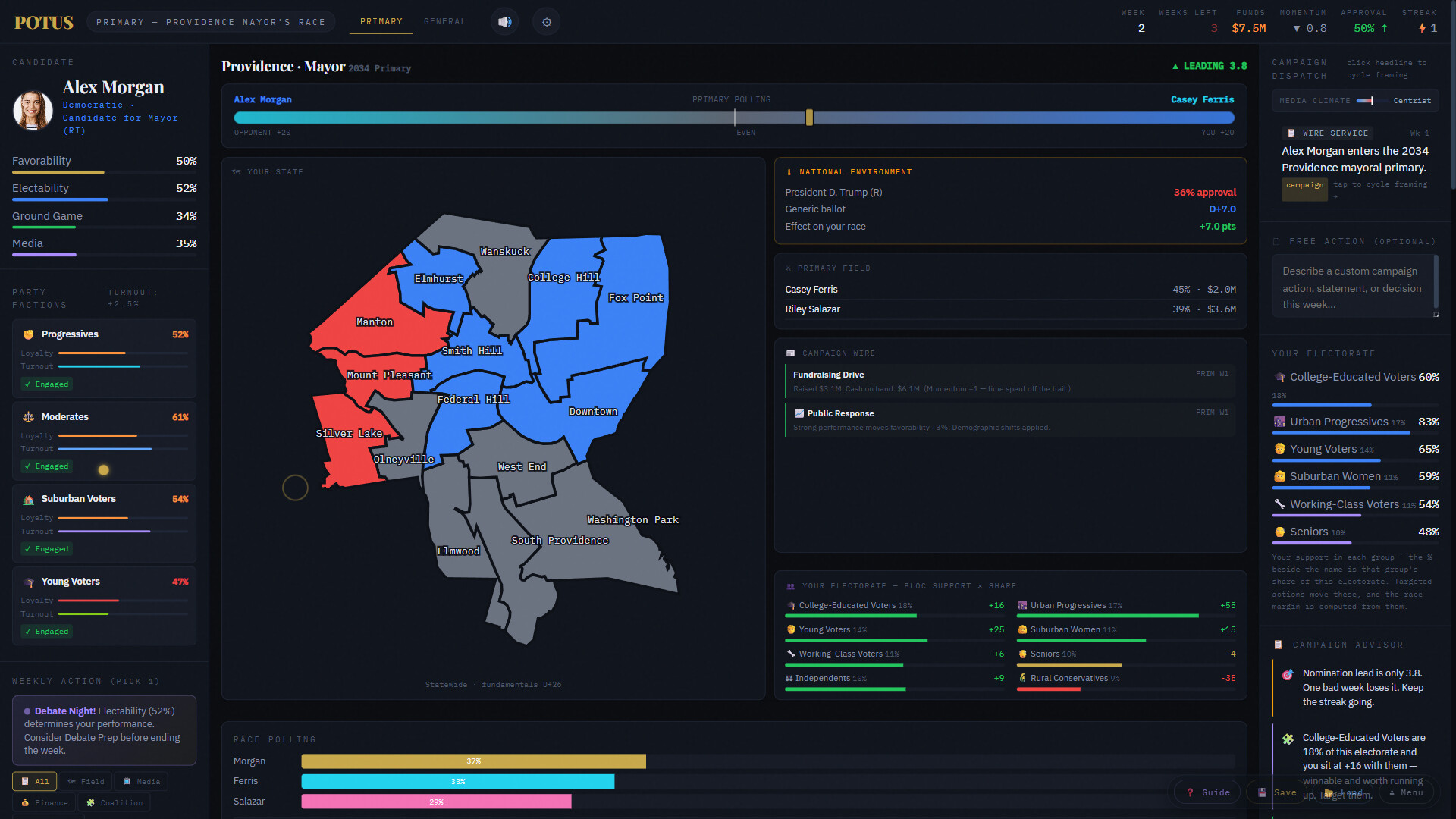
Task: Filter weekly actions by Finance
Action: (x=45, y=803)
